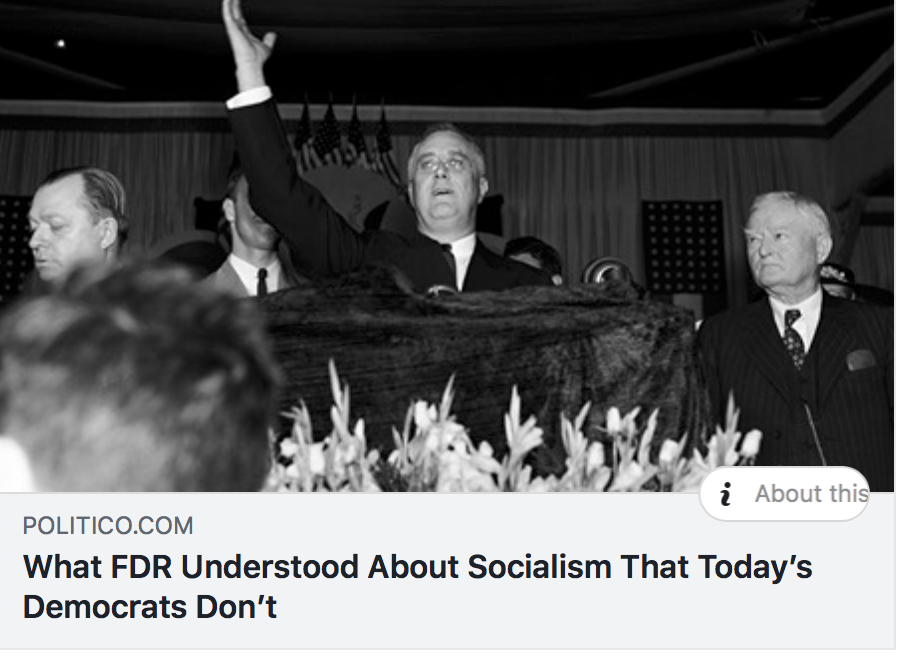Image resolution: width=900 pixels, height=656 pixels.
Task: Open the 'What FDR Understood About Socialism' headline
Action: pyautogui.click(x=417, y=567)
